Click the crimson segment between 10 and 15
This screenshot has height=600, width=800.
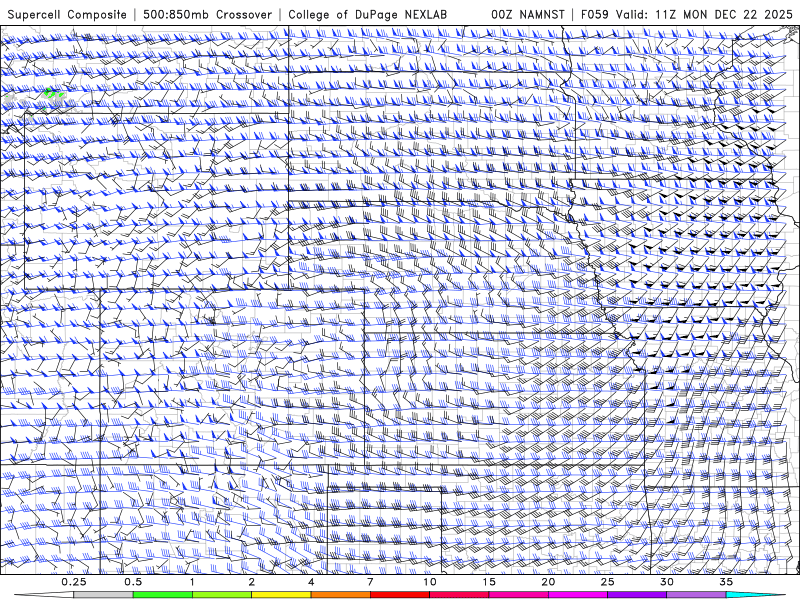(x=459, y=595)
